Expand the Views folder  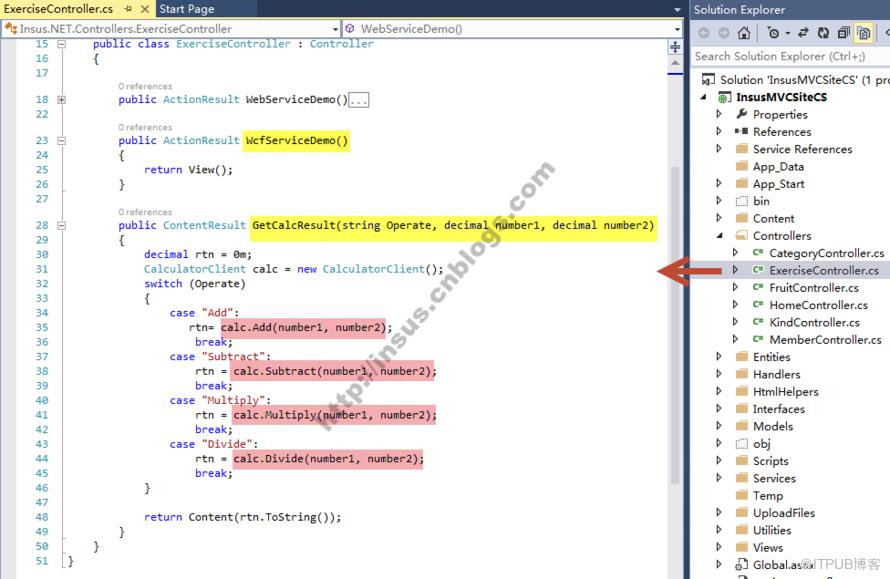pos(719,547)
